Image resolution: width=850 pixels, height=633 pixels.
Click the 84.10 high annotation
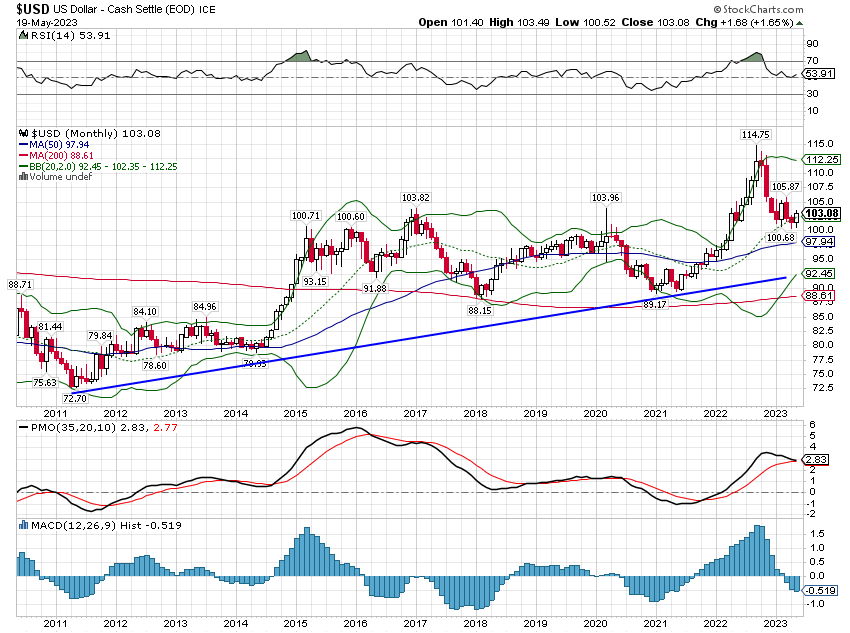(x=145, y=311)
